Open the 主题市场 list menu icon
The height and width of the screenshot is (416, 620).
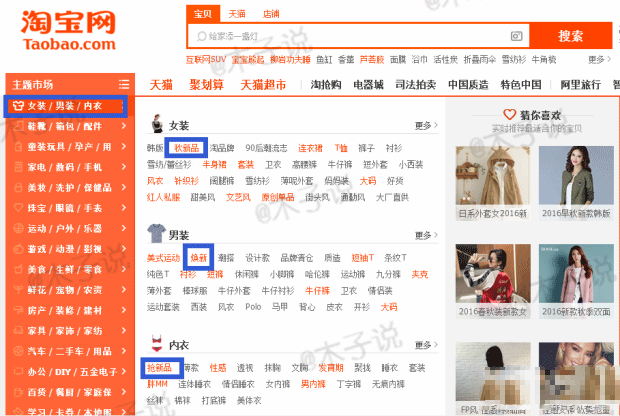[124, 84]
